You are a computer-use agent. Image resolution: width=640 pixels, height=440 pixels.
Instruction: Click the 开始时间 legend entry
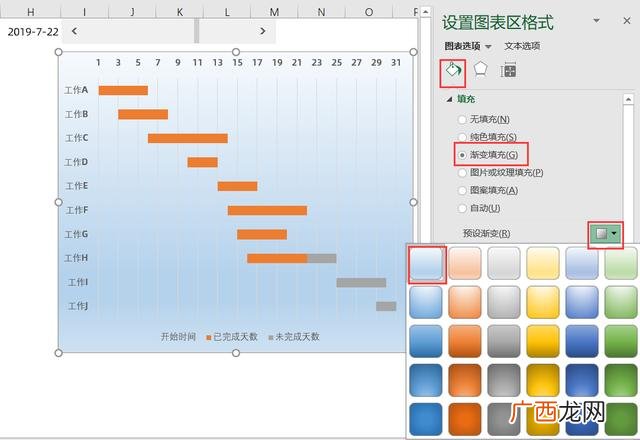178,337
